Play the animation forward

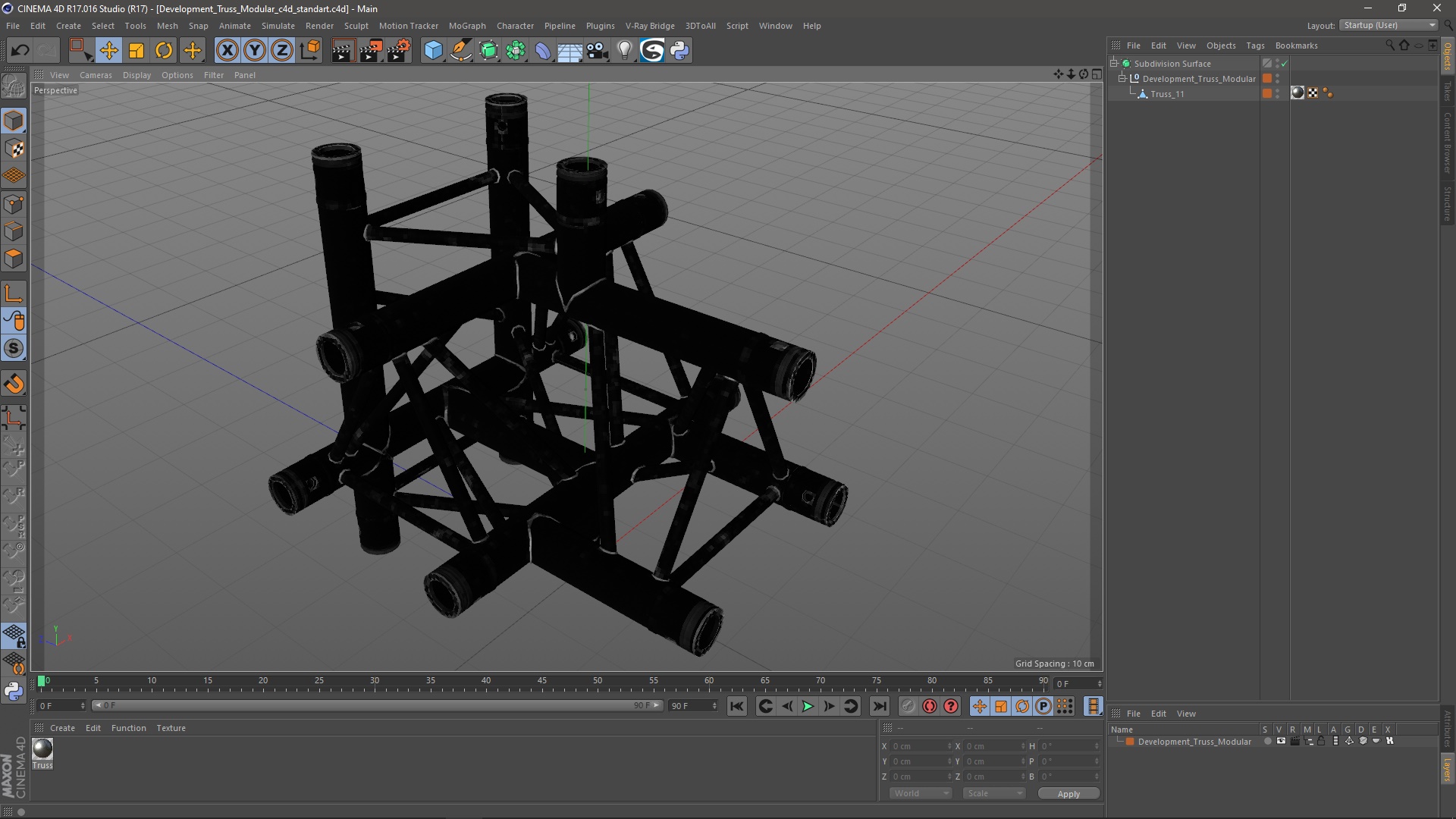click(808, 706)
